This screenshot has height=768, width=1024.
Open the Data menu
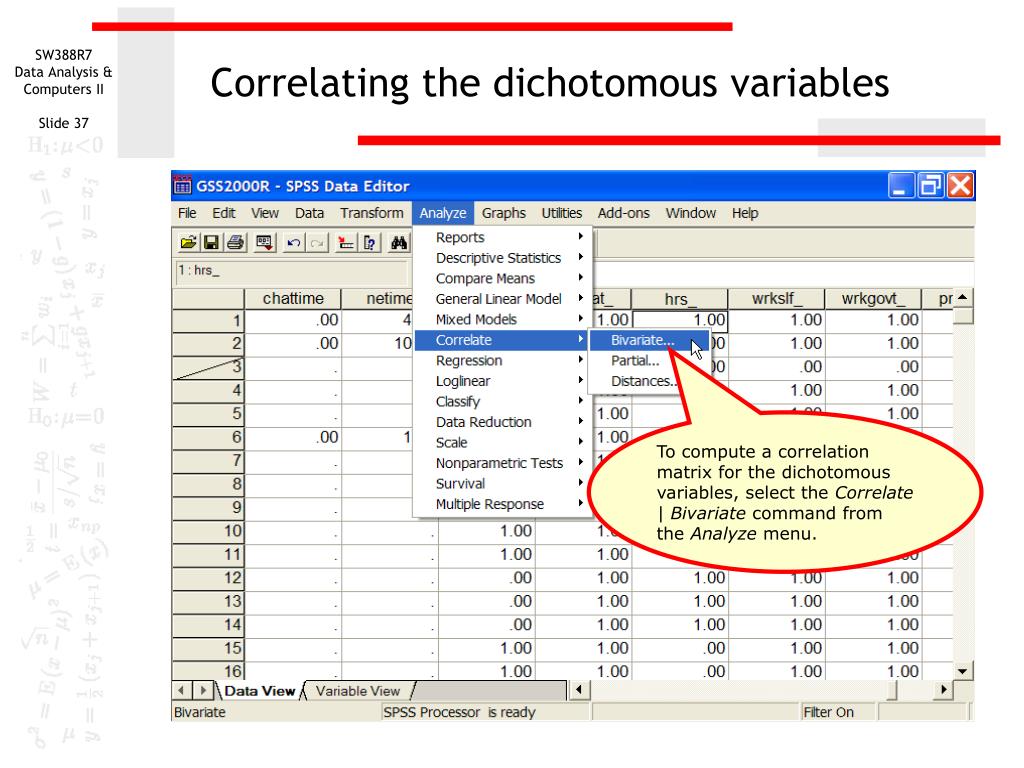click(x=309, y=213)
